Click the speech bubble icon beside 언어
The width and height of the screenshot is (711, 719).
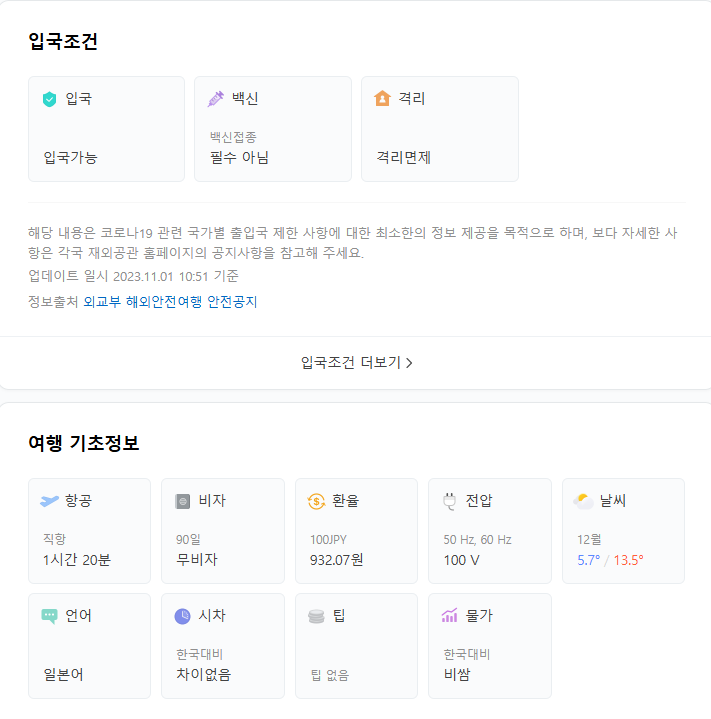[x=50, y=616]
